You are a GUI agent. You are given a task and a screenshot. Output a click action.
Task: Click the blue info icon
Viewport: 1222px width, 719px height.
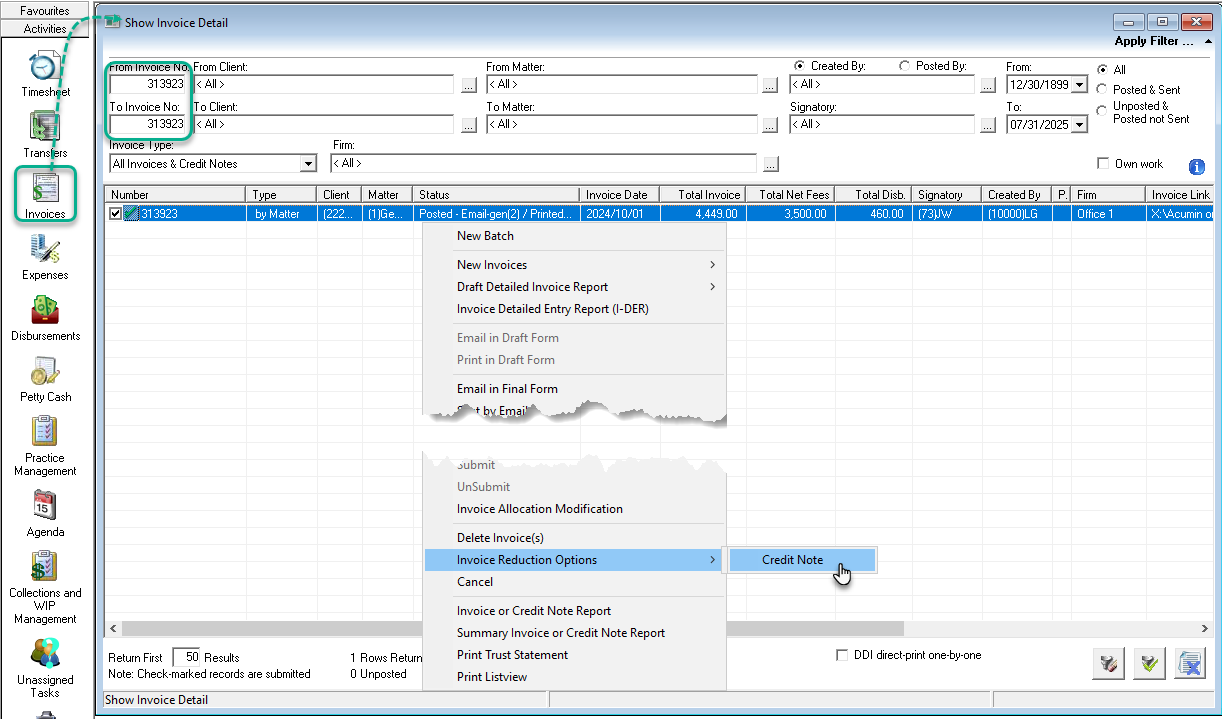pos(1196,167)
